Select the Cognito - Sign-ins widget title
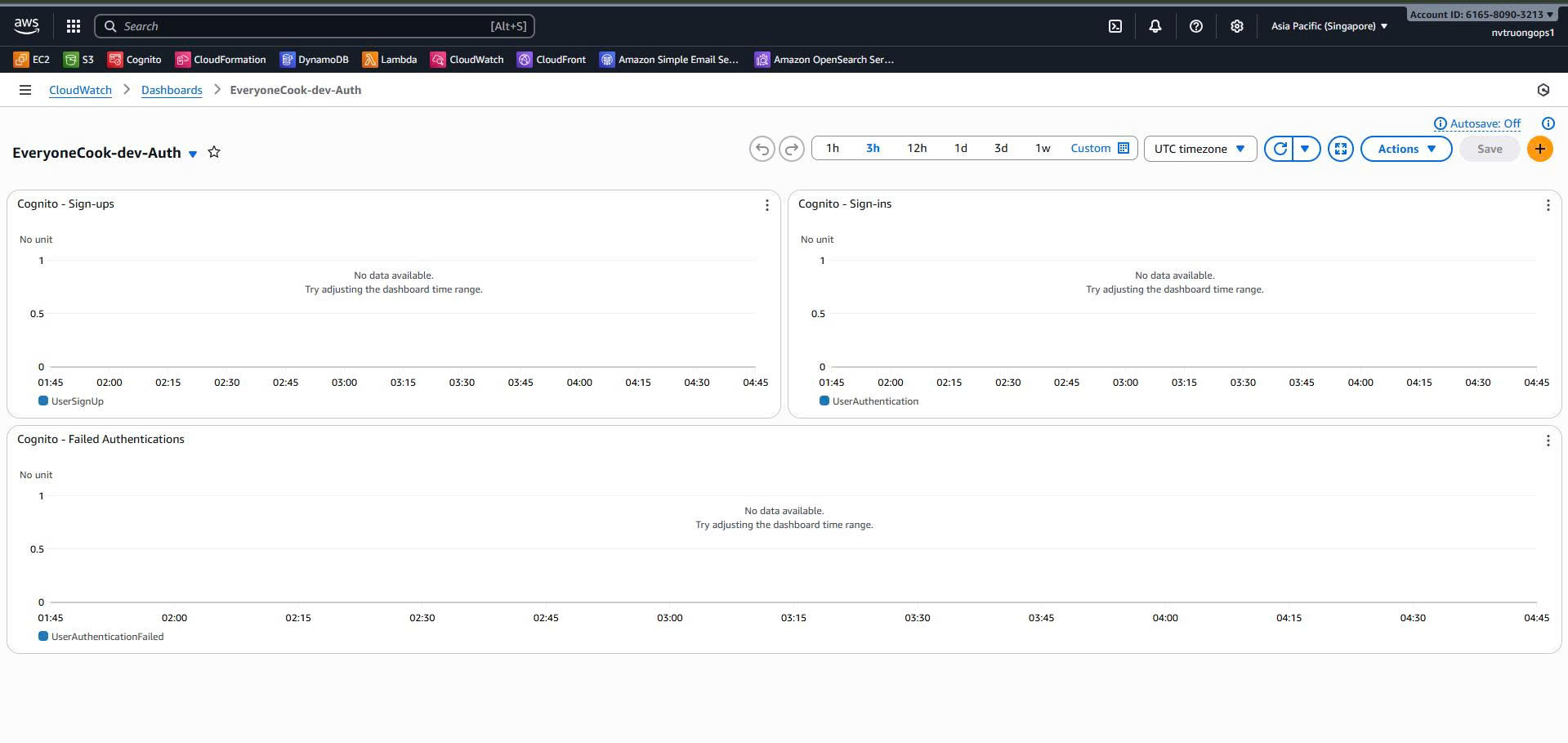 [x=845, y=204]
